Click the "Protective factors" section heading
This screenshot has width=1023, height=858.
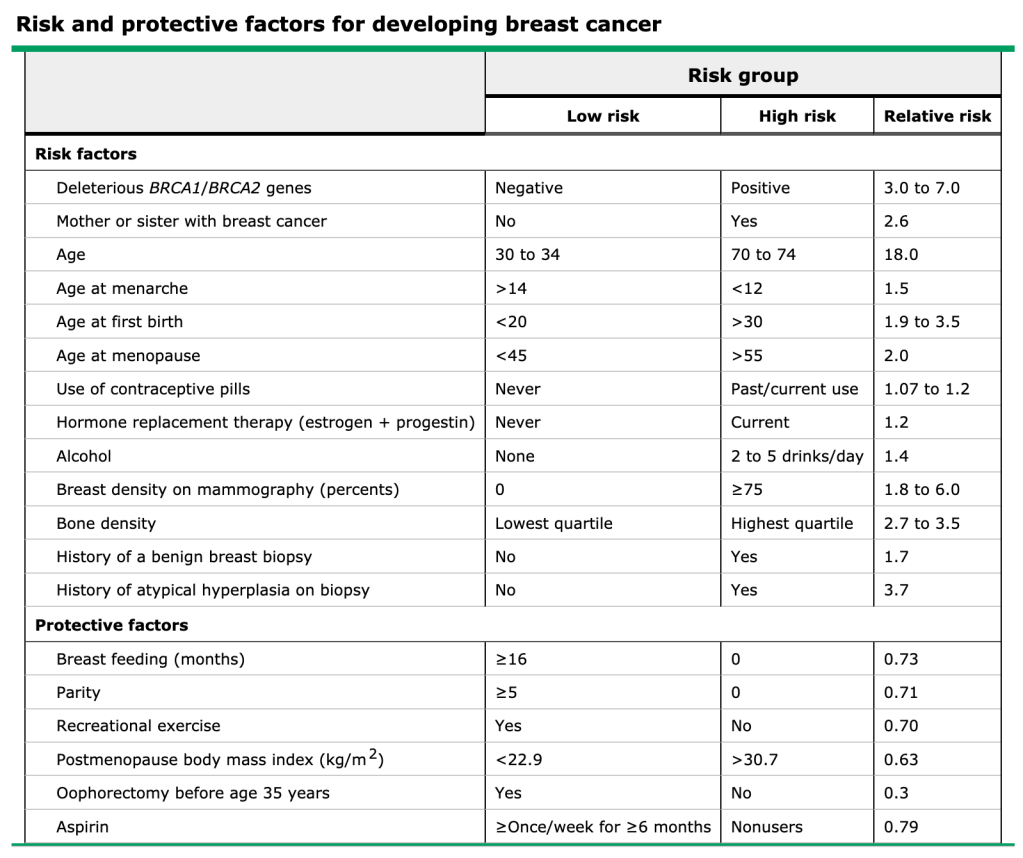tap(111, 625)
